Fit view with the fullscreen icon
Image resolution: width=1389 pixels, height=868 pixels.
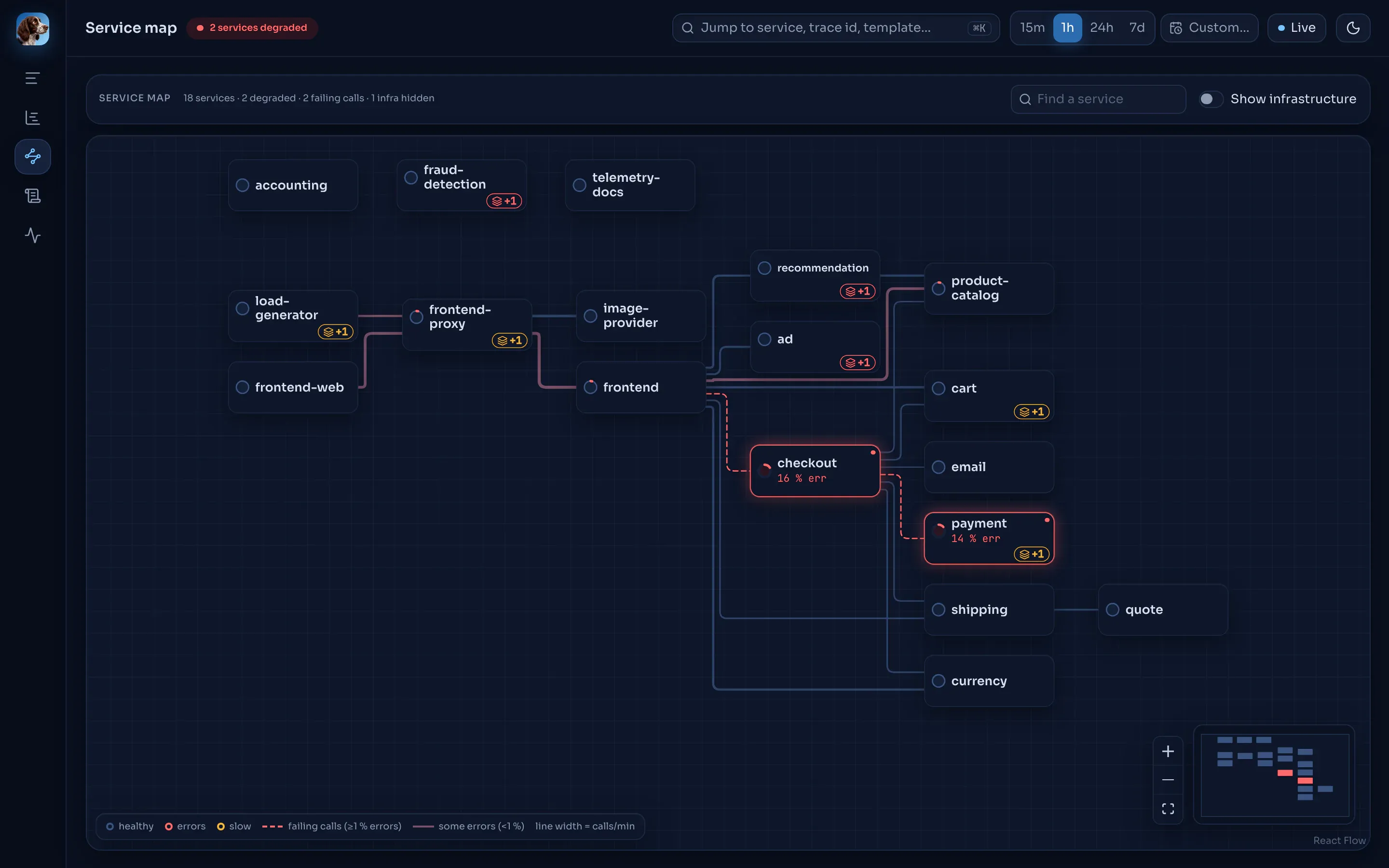(1168, 809)
